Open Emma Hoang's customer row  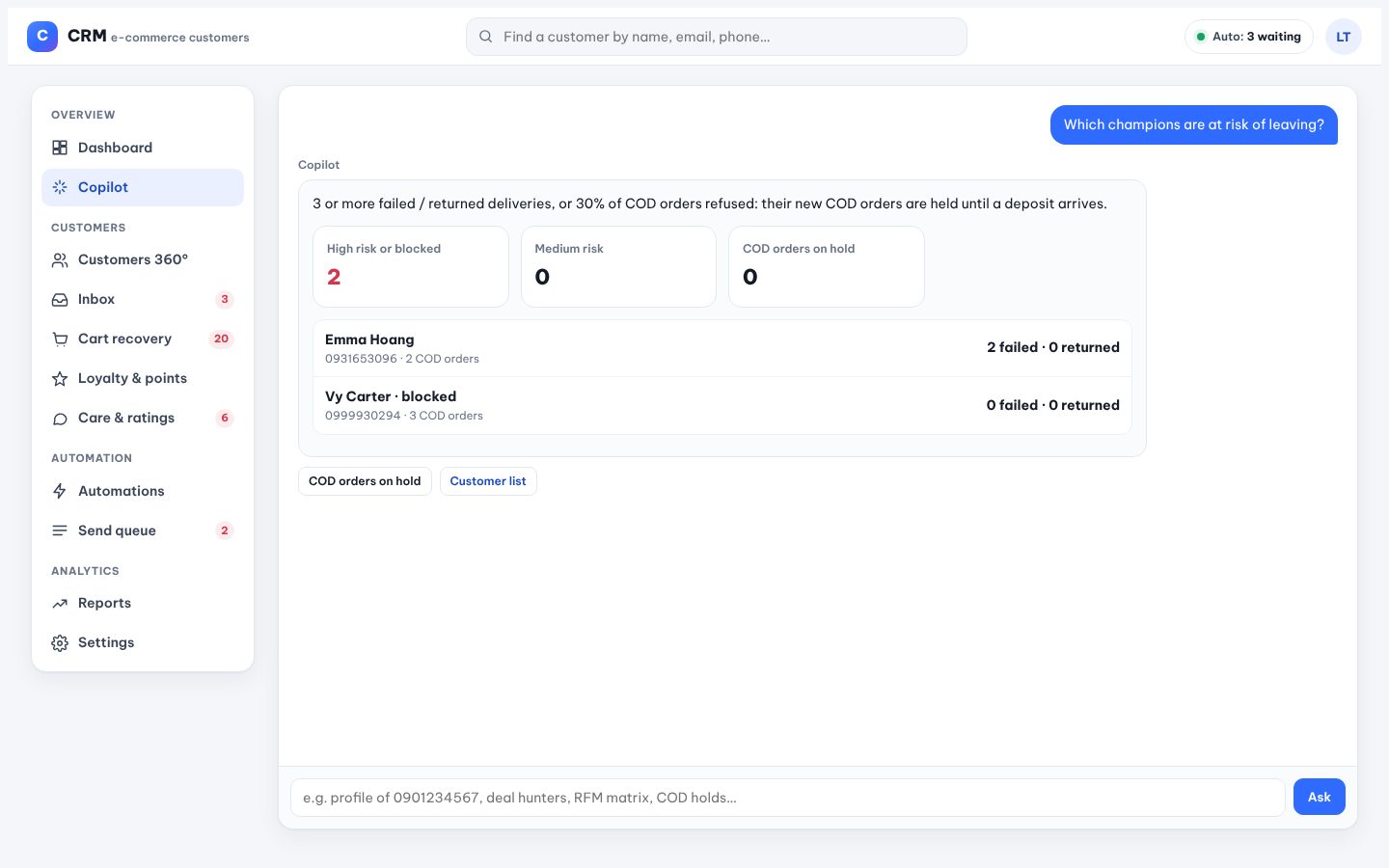tap(722, 348)
